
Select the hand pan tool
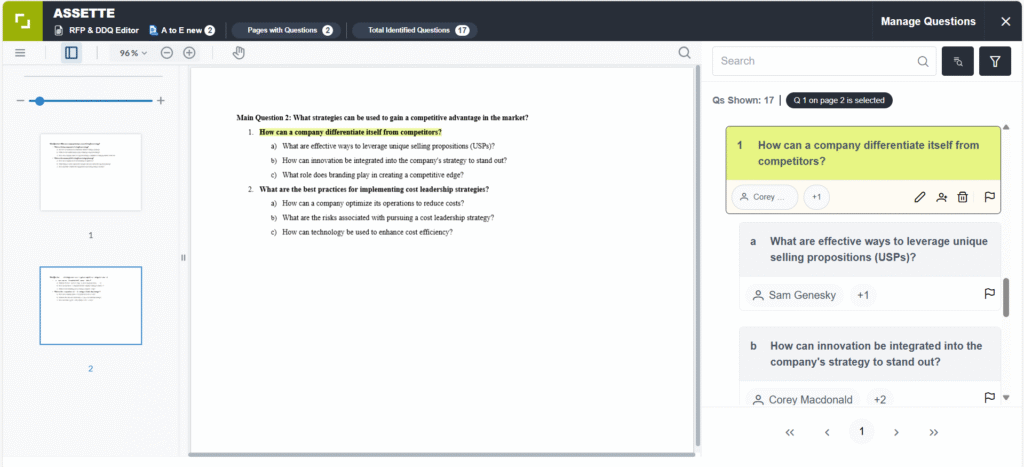238,53
